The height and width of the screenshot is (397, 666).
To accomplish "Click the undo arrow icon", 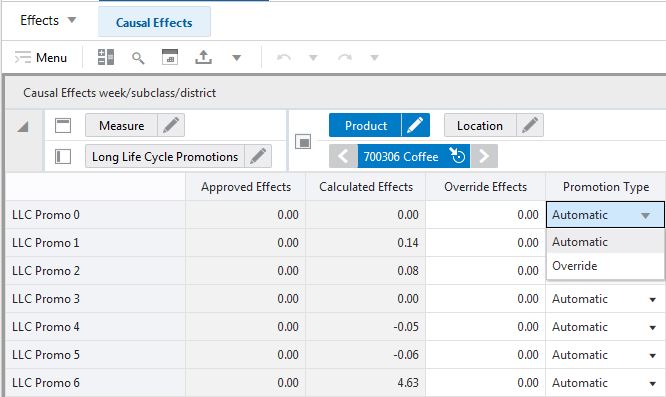I will point(284,57).
